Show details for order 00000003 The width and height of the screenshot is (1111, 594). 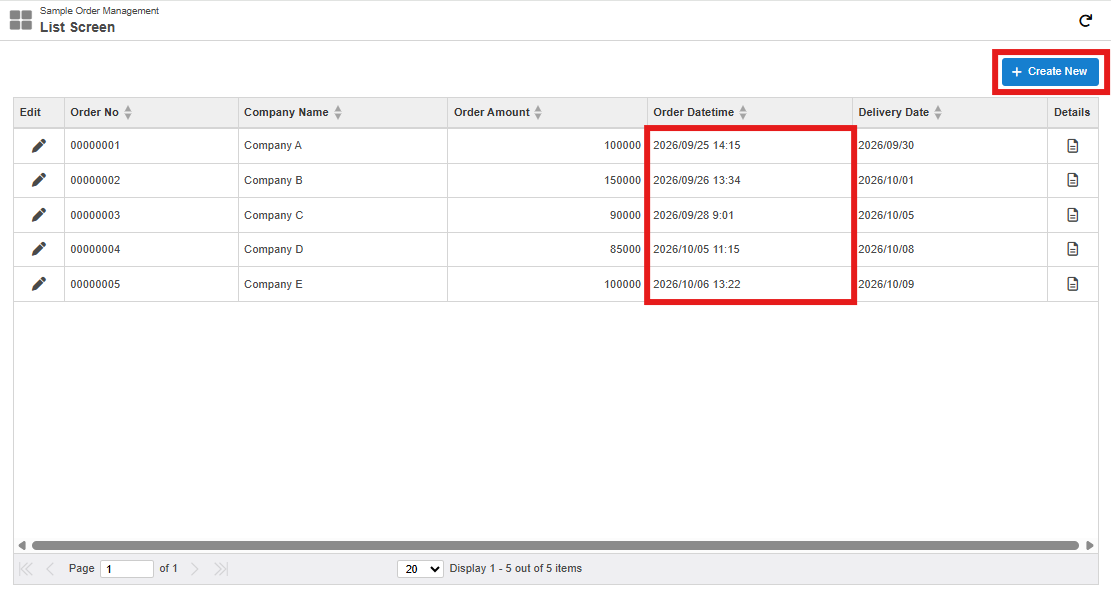pyautogui.click(x=1073, y=215)
